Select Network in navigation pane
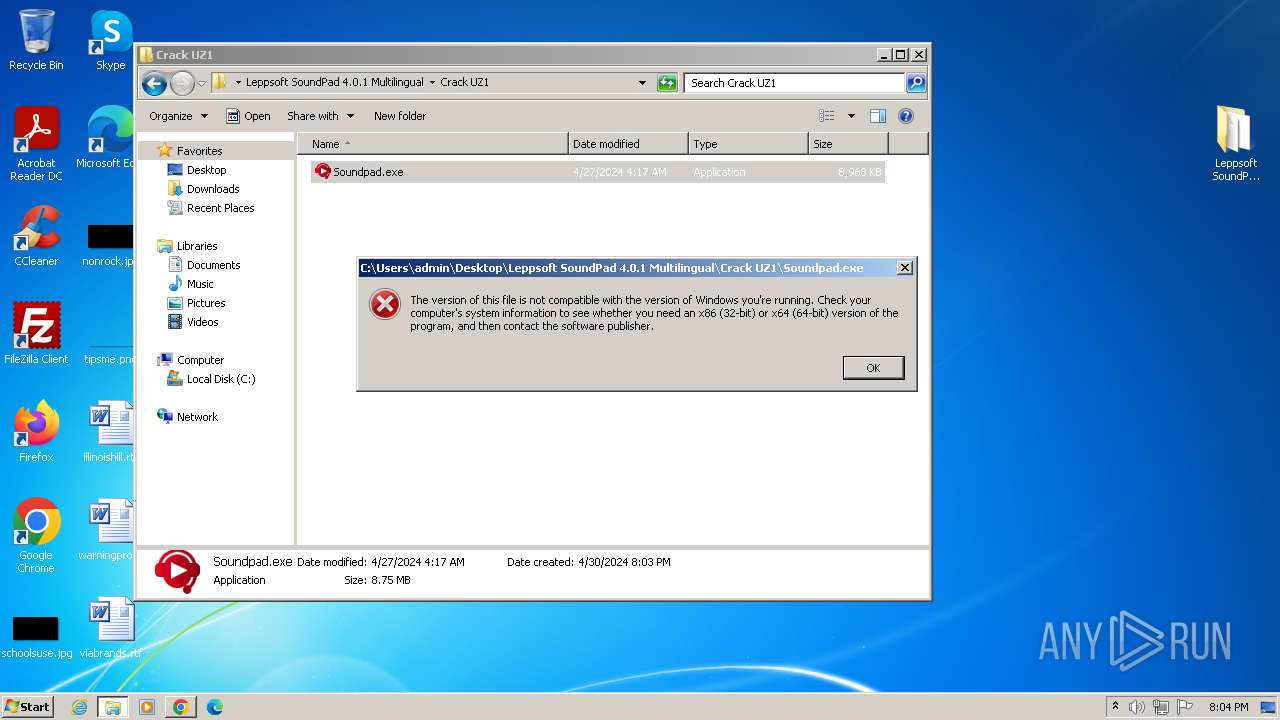Image resolution: width=1280 pixels, height=720 pixels. (x=197, y=417)
